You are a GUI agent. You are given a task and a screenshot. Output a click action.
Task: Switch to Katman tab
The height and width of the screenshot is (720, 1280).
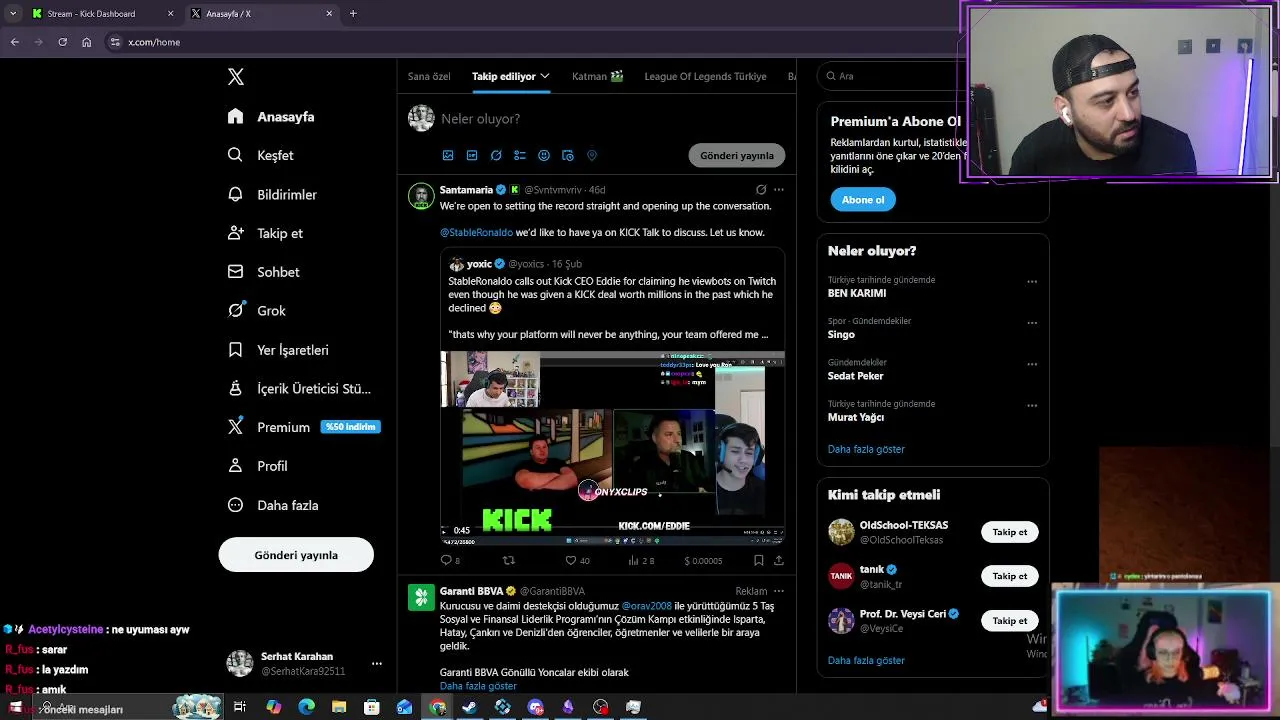click(597, 76)
